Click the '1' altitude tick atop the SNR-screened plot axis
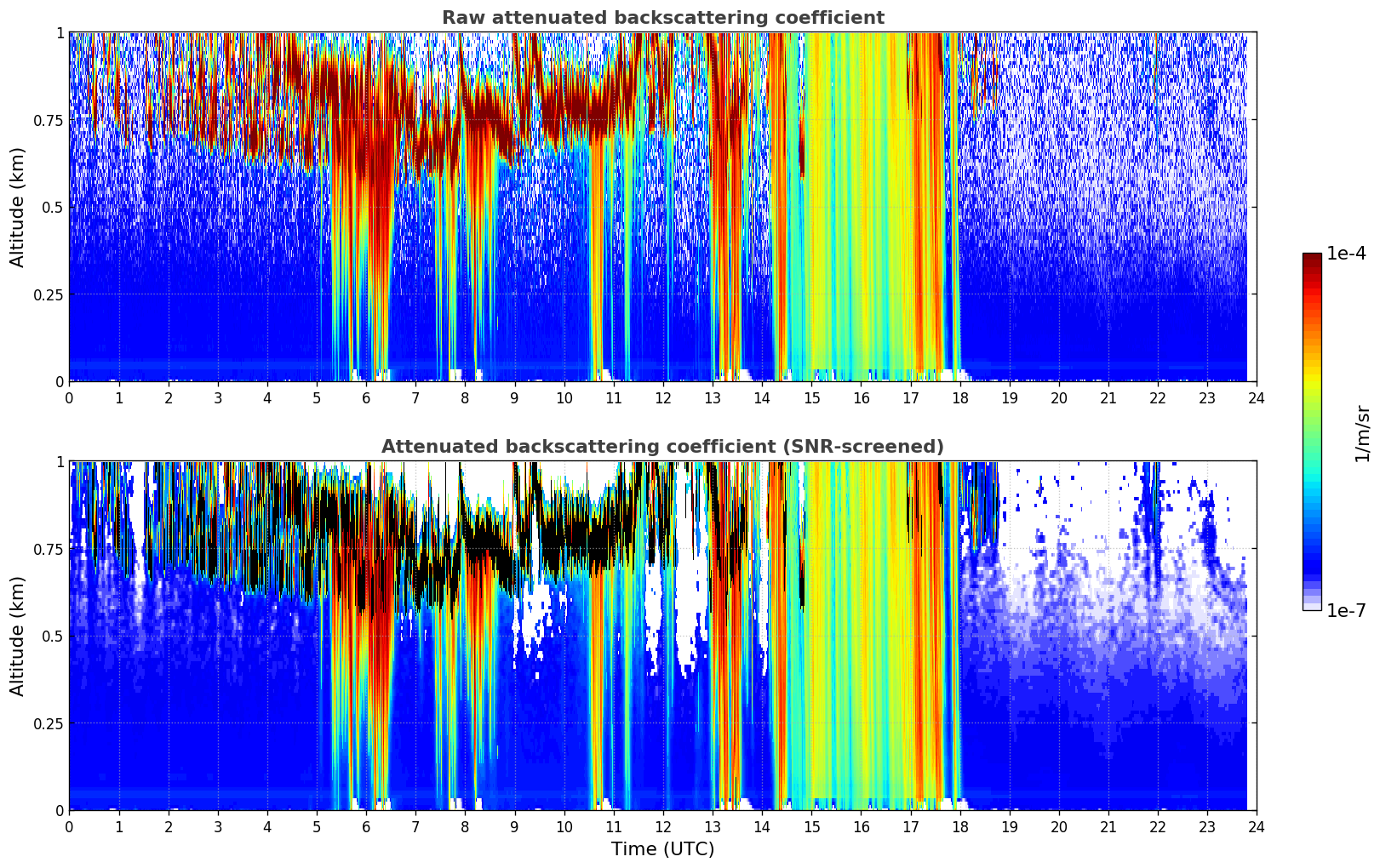 (x=60, y=461)
